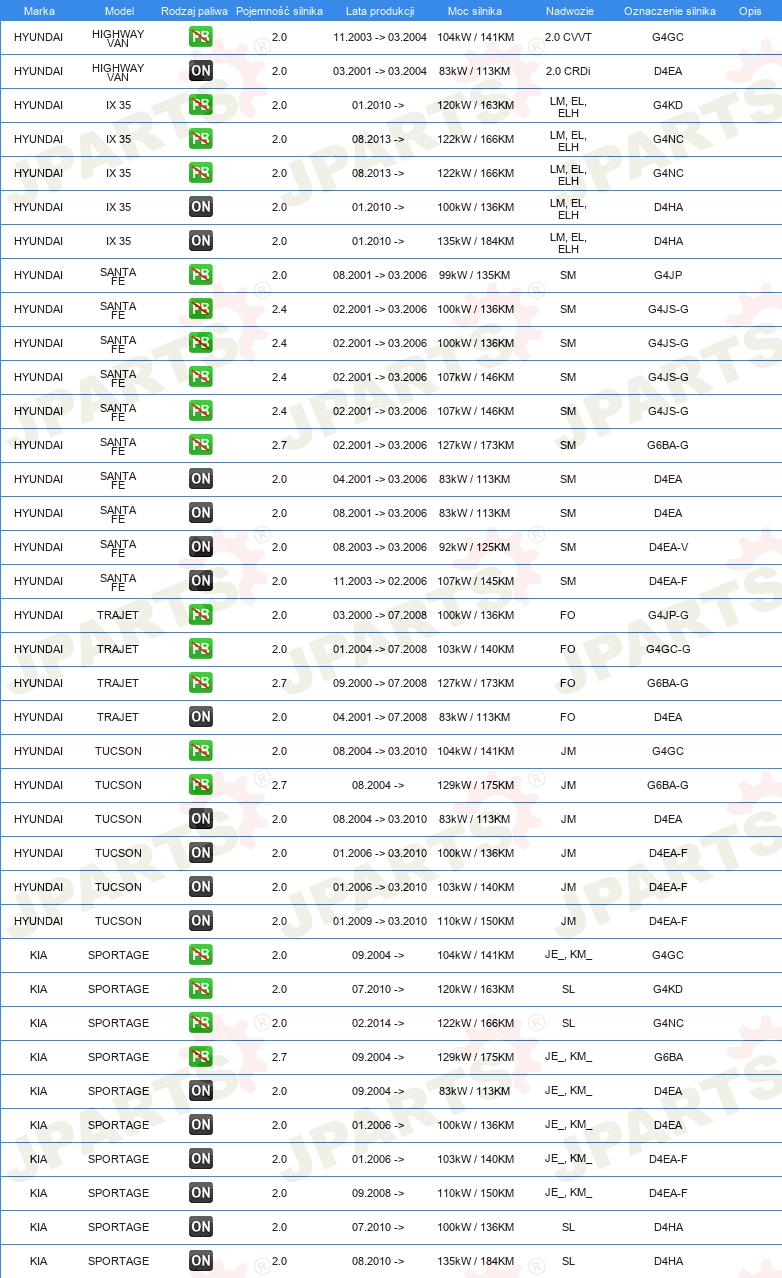Click the ON diesel icon for the IX 35 135kW / 184KM row

point(201,241)
